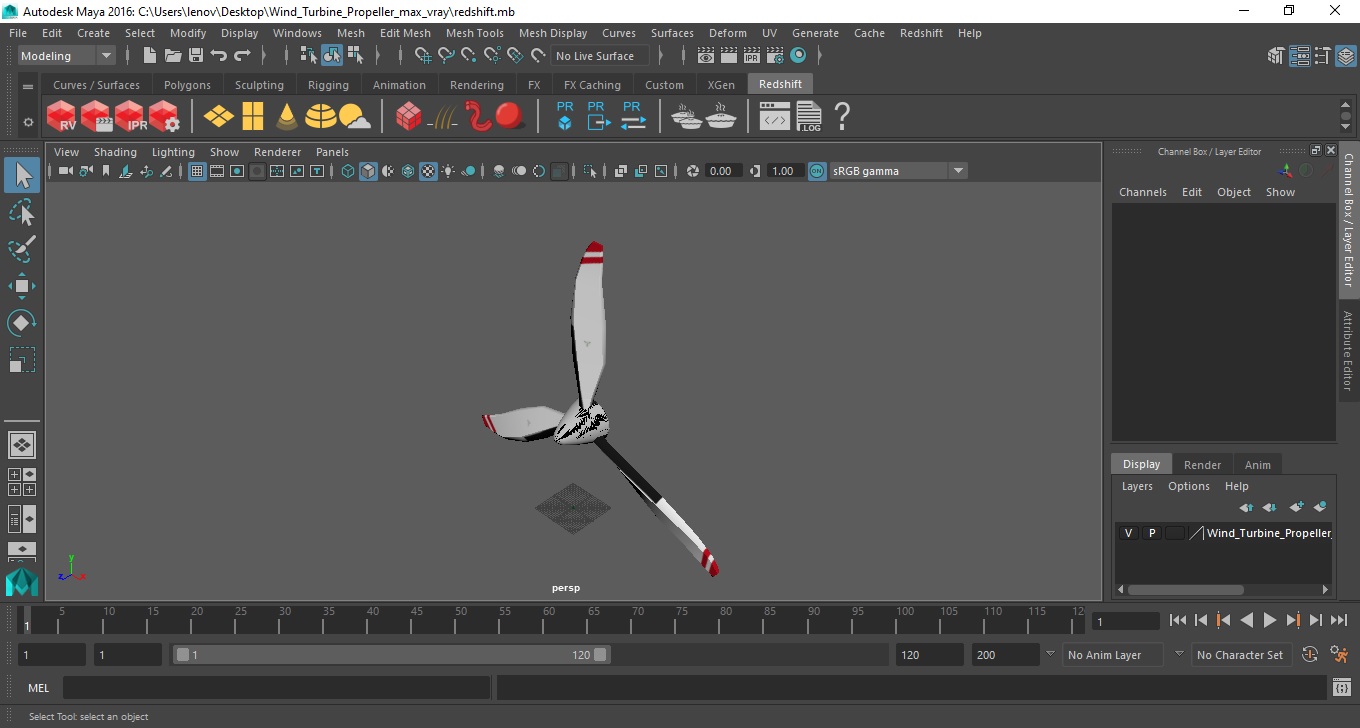1360x728 pixels.
Task: Create Redshift spot light cone icon
Action: coord(287,117)
